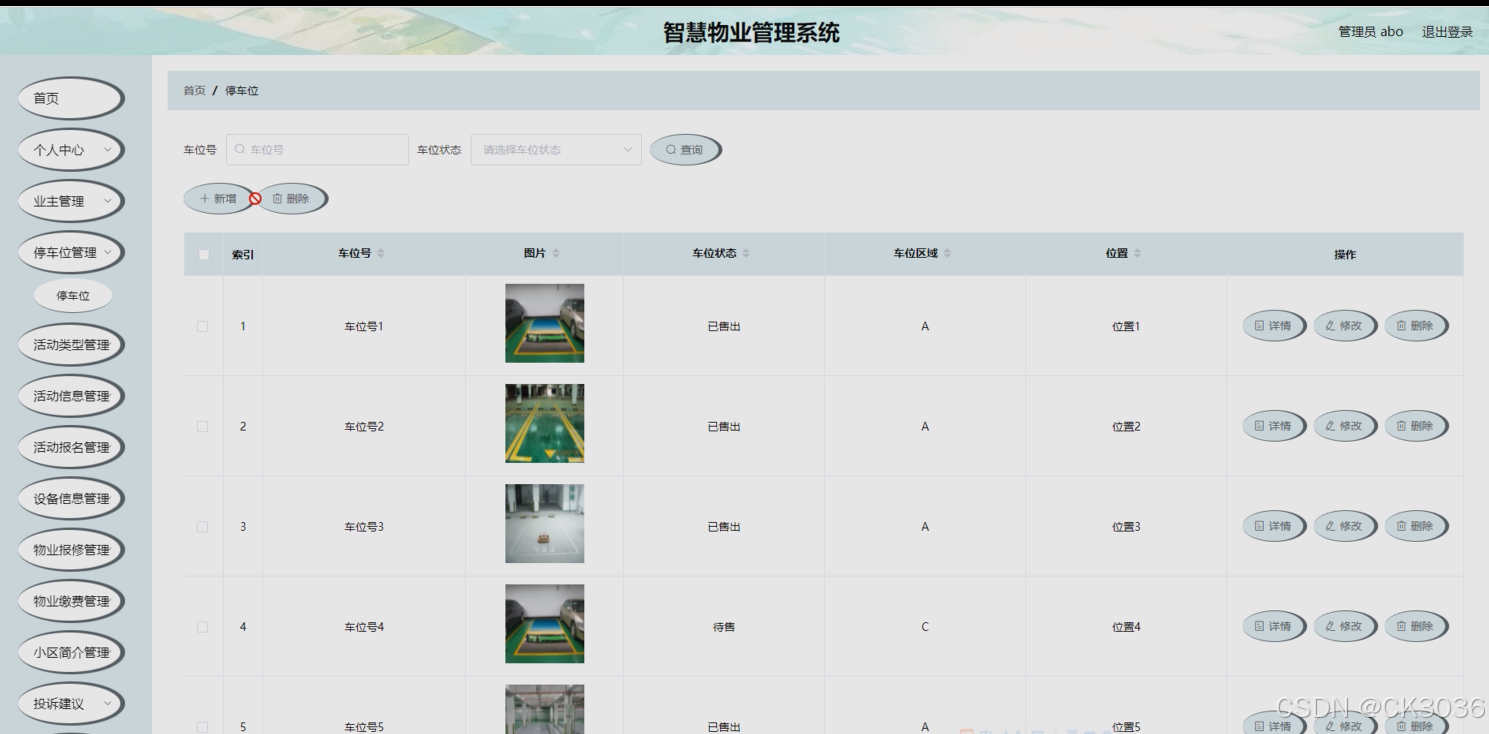
Task: Focus the 车位号 search input
Action: tap(317, 150)
